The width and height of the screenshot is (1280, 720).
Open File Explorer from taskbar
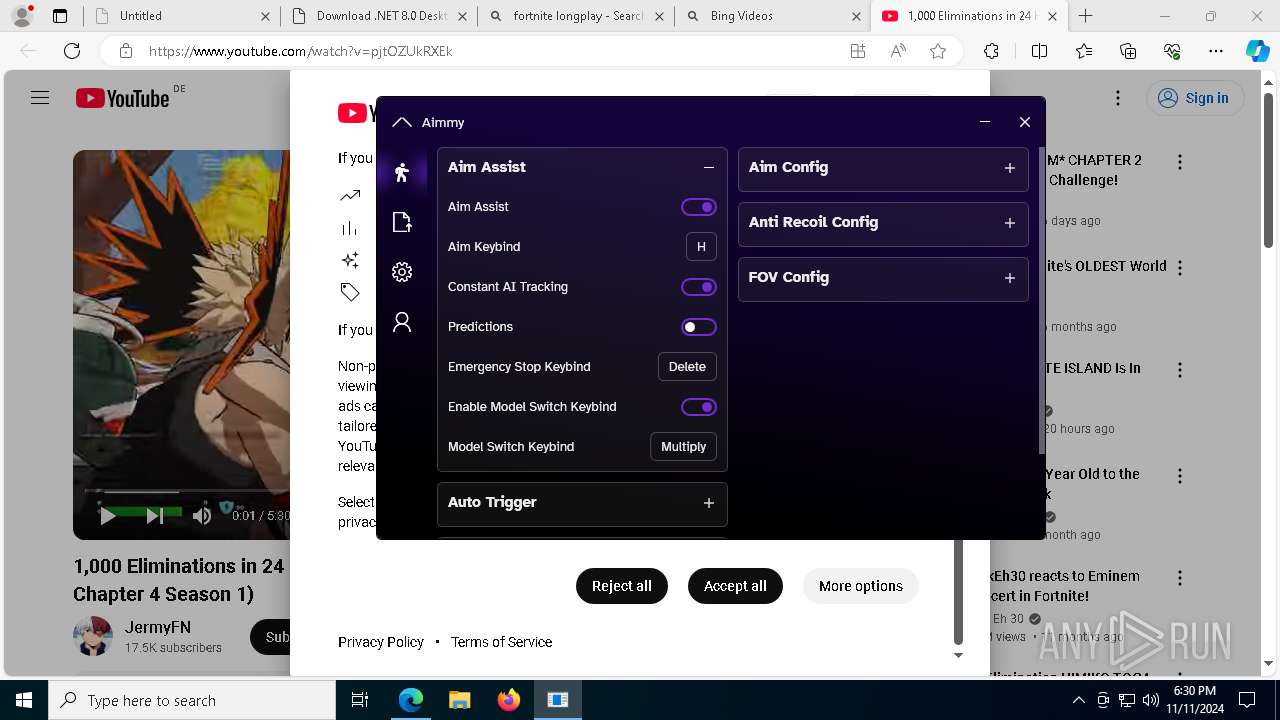point(460,700)
